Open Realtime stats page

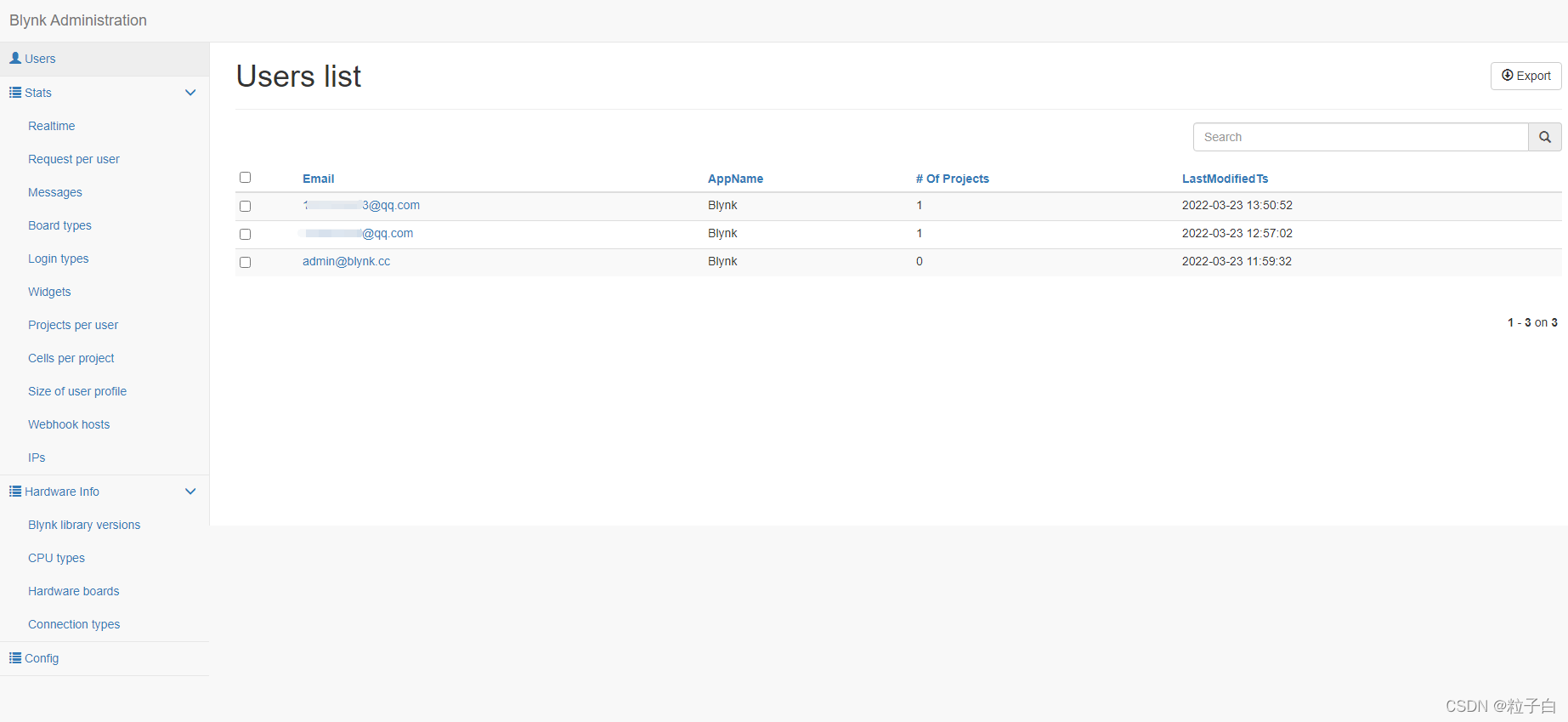coord(51,126)
